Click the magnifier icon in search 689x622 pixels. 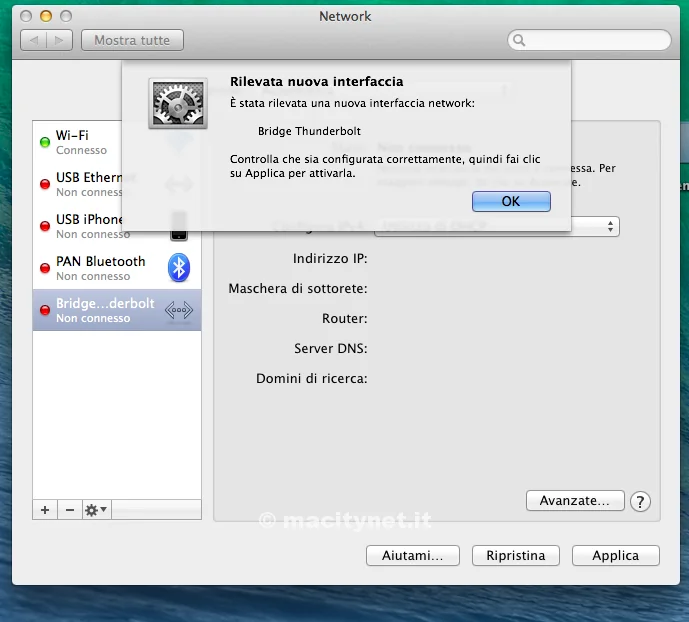(x=519, y=40)
